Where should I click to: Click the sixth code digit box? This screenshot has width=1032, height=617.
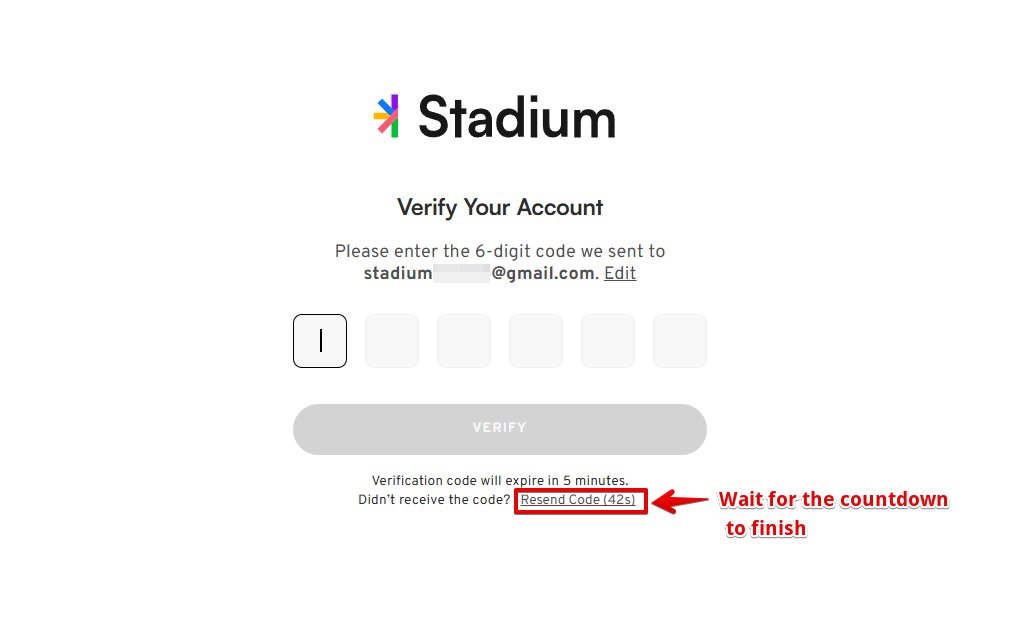[x=680, y=341]
